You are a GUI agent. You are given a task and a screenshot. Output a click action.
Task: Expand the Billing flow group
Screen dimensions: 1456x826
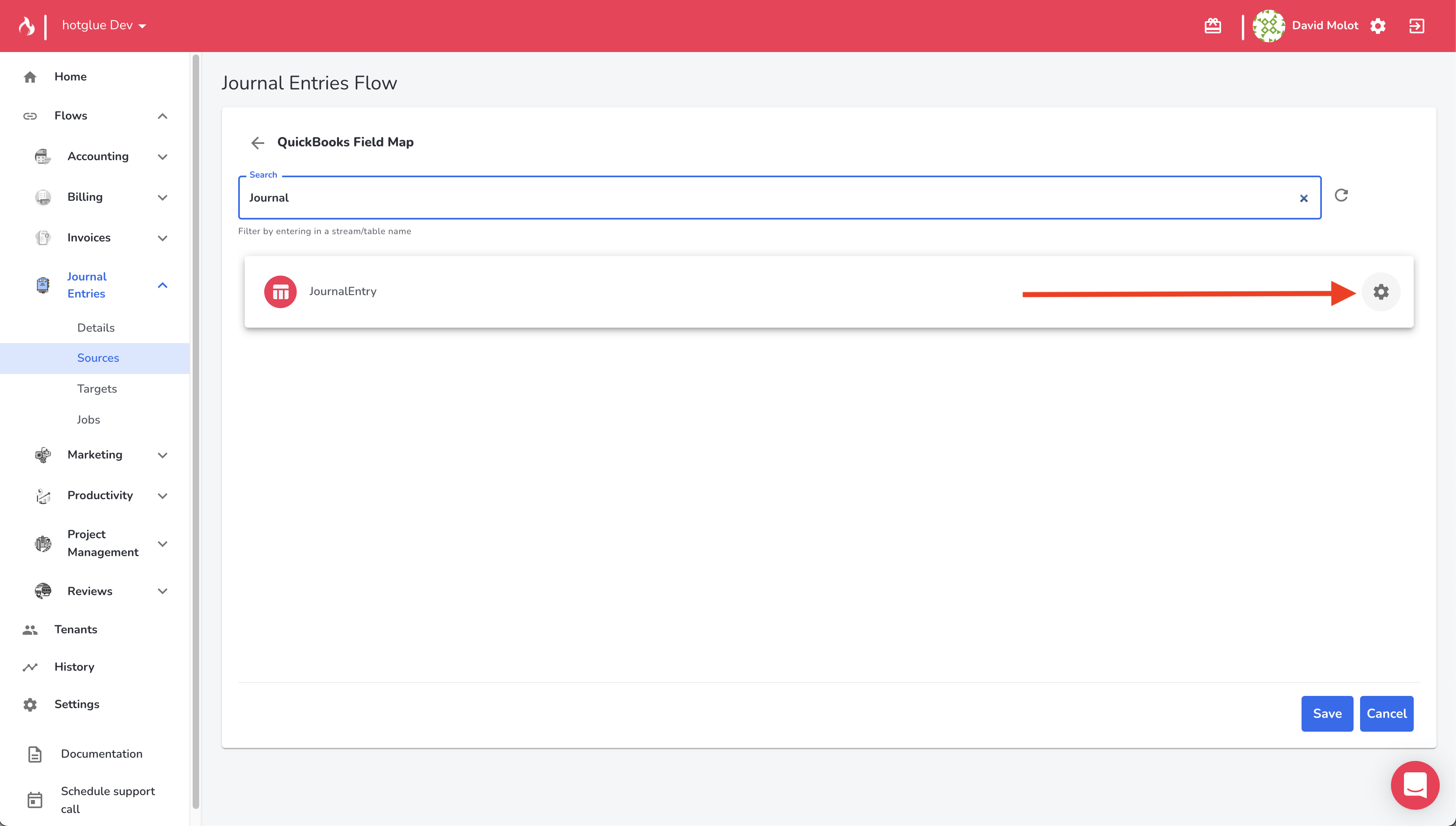(162, 198)
